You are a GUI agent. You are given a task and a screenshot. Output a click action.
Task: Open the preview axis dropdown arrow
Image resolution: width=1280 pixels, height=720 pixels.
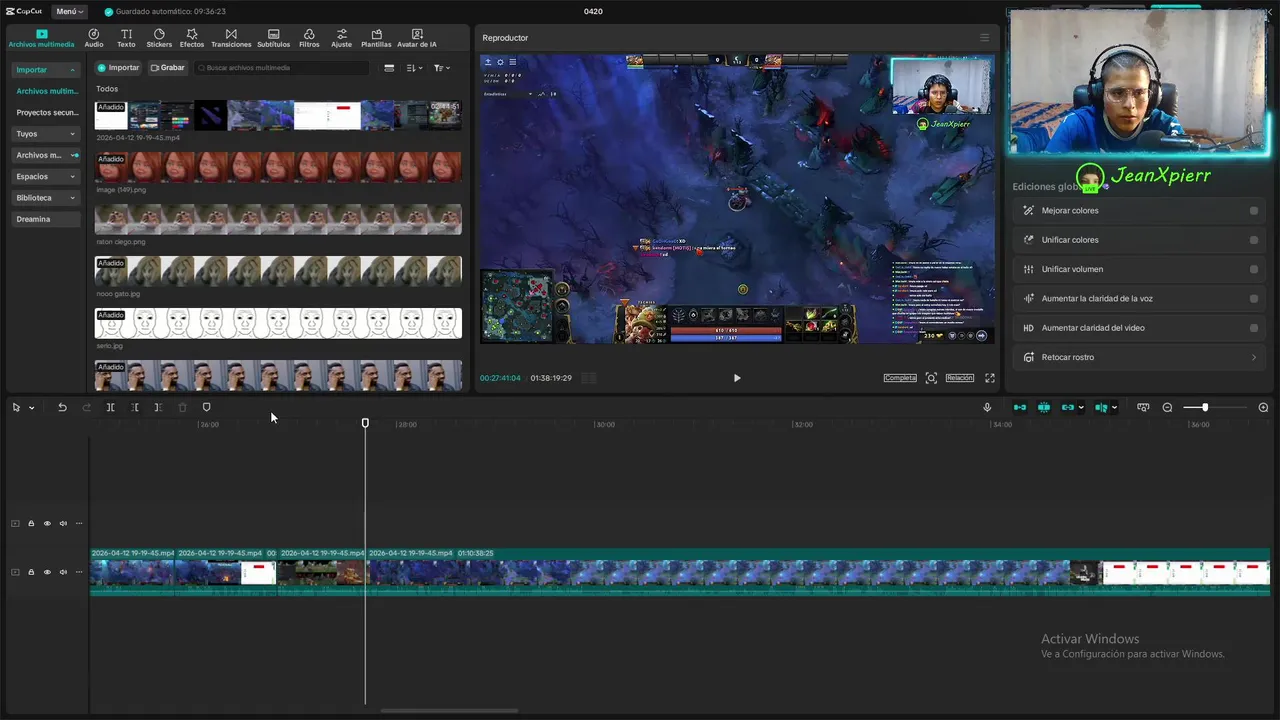point(1114,408)
